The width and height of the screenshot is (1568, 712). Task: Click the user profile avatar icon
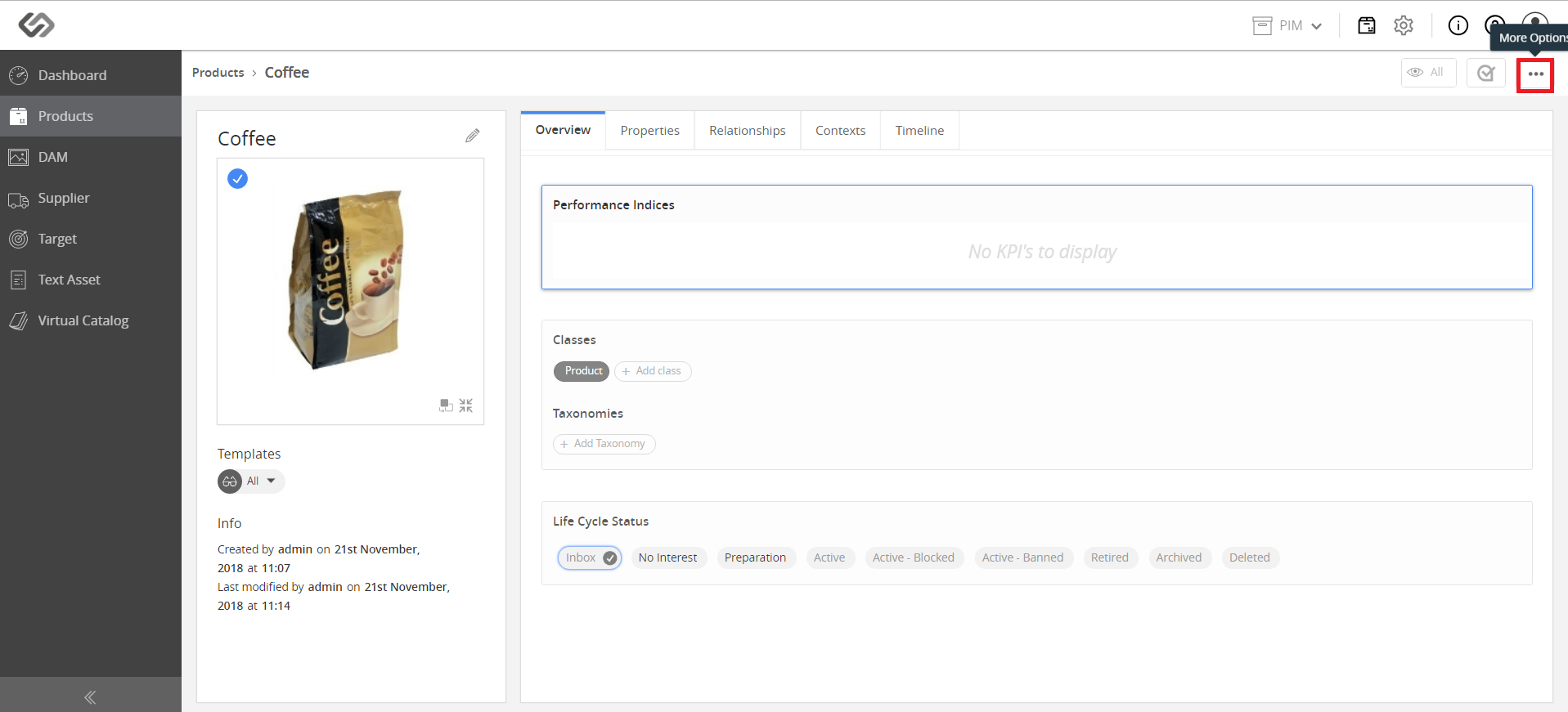[1535, 20]
